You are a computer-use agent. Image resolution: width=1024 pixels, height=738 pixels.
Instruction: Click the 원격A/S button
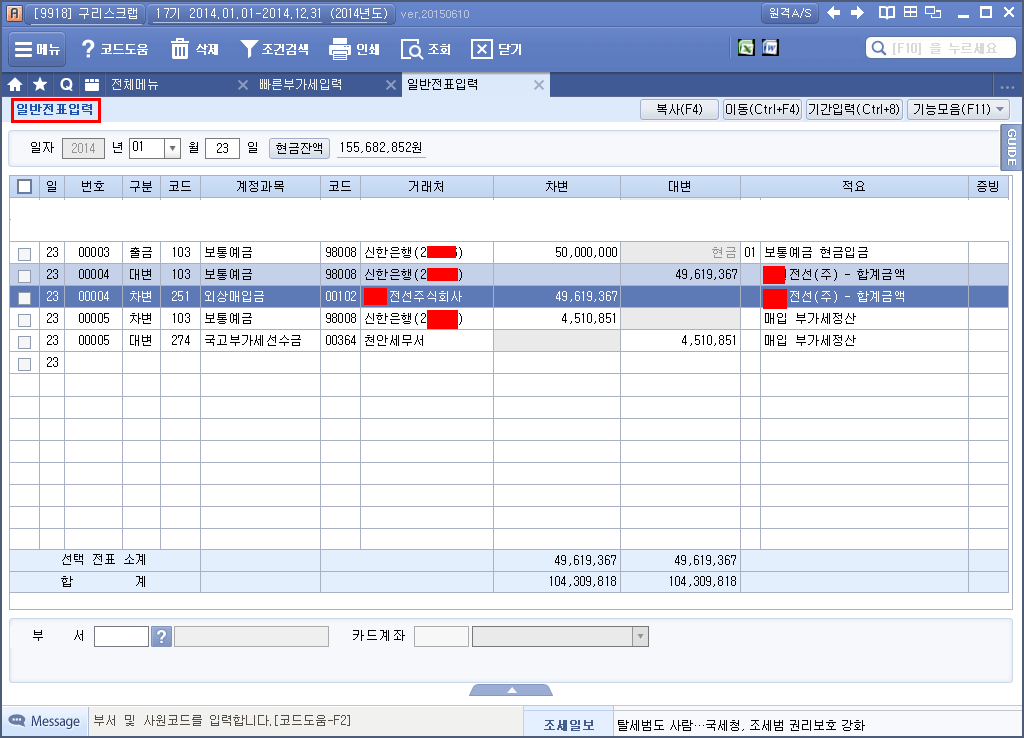pos(790,13)
